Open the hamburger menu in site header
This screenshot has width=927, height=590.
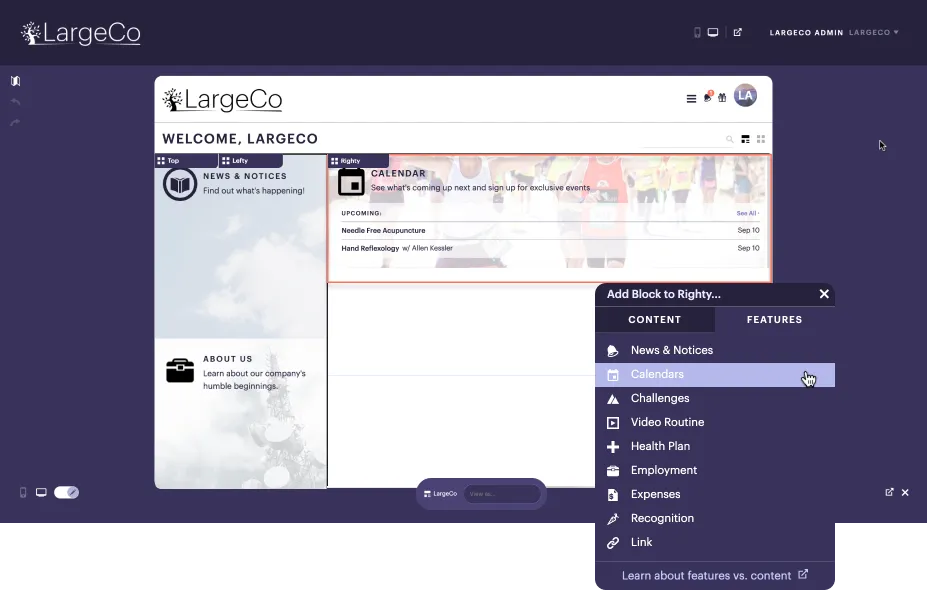point(691,99)
